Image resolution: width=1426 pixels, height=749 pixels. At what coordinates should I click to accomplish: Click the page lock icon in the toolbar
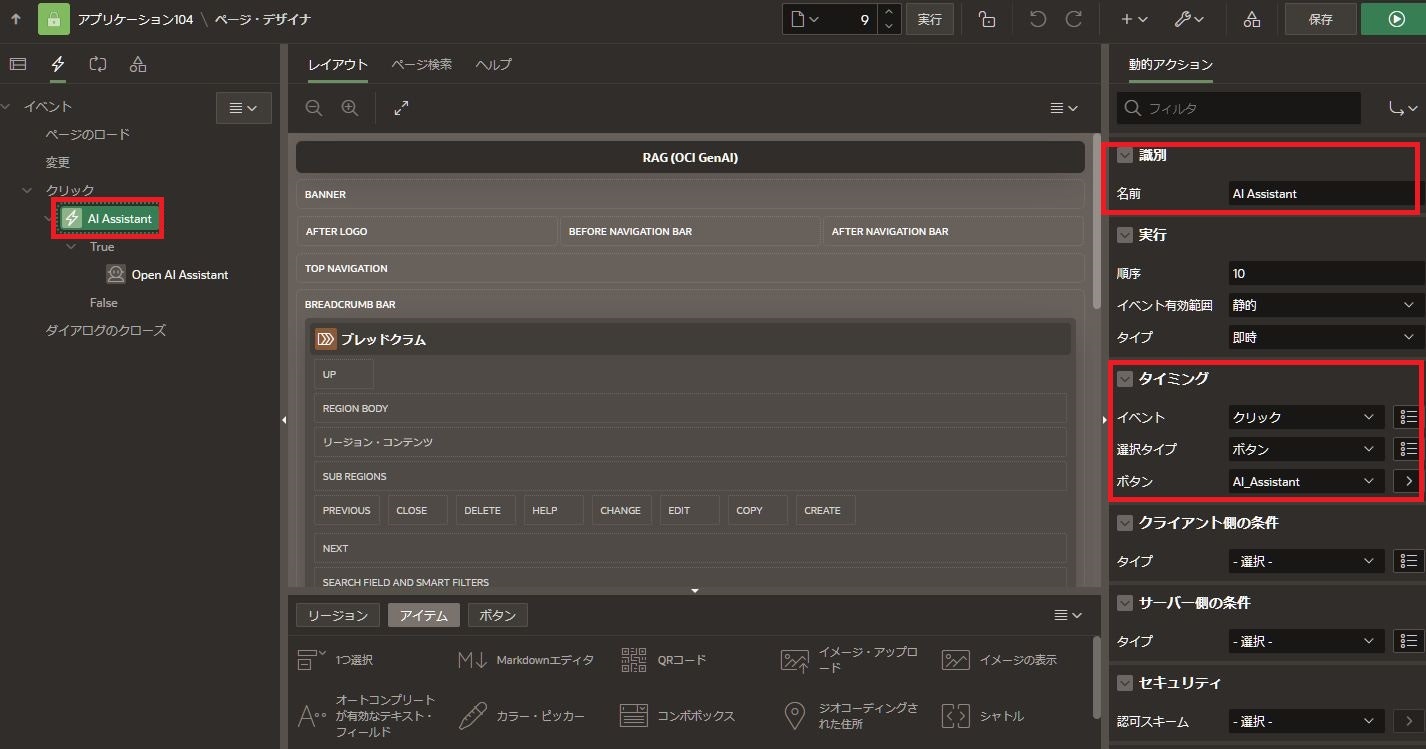point(987,19)
